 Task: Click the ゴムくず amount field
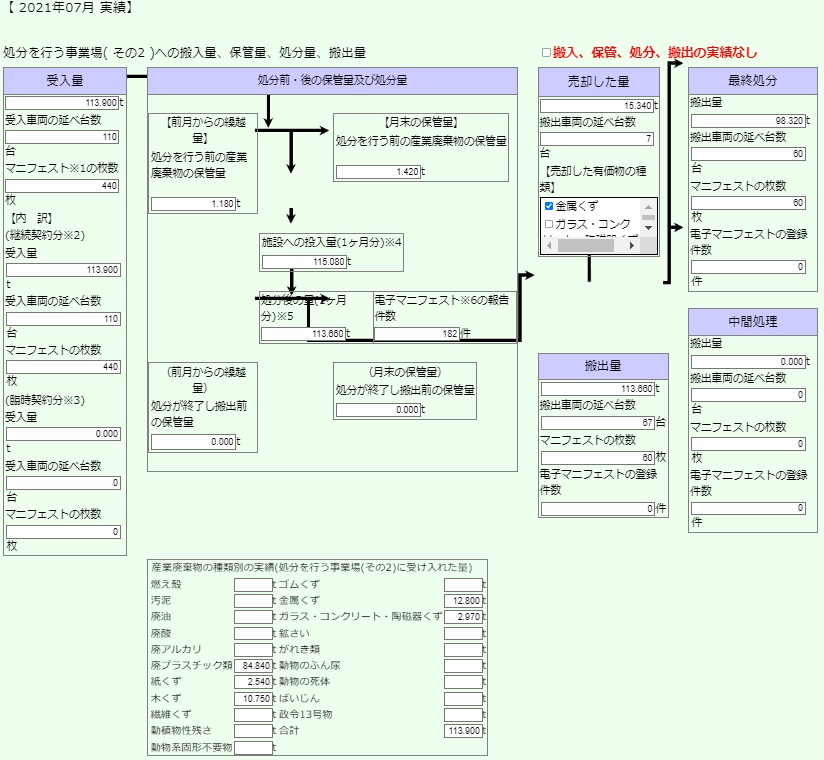(463, 584)
